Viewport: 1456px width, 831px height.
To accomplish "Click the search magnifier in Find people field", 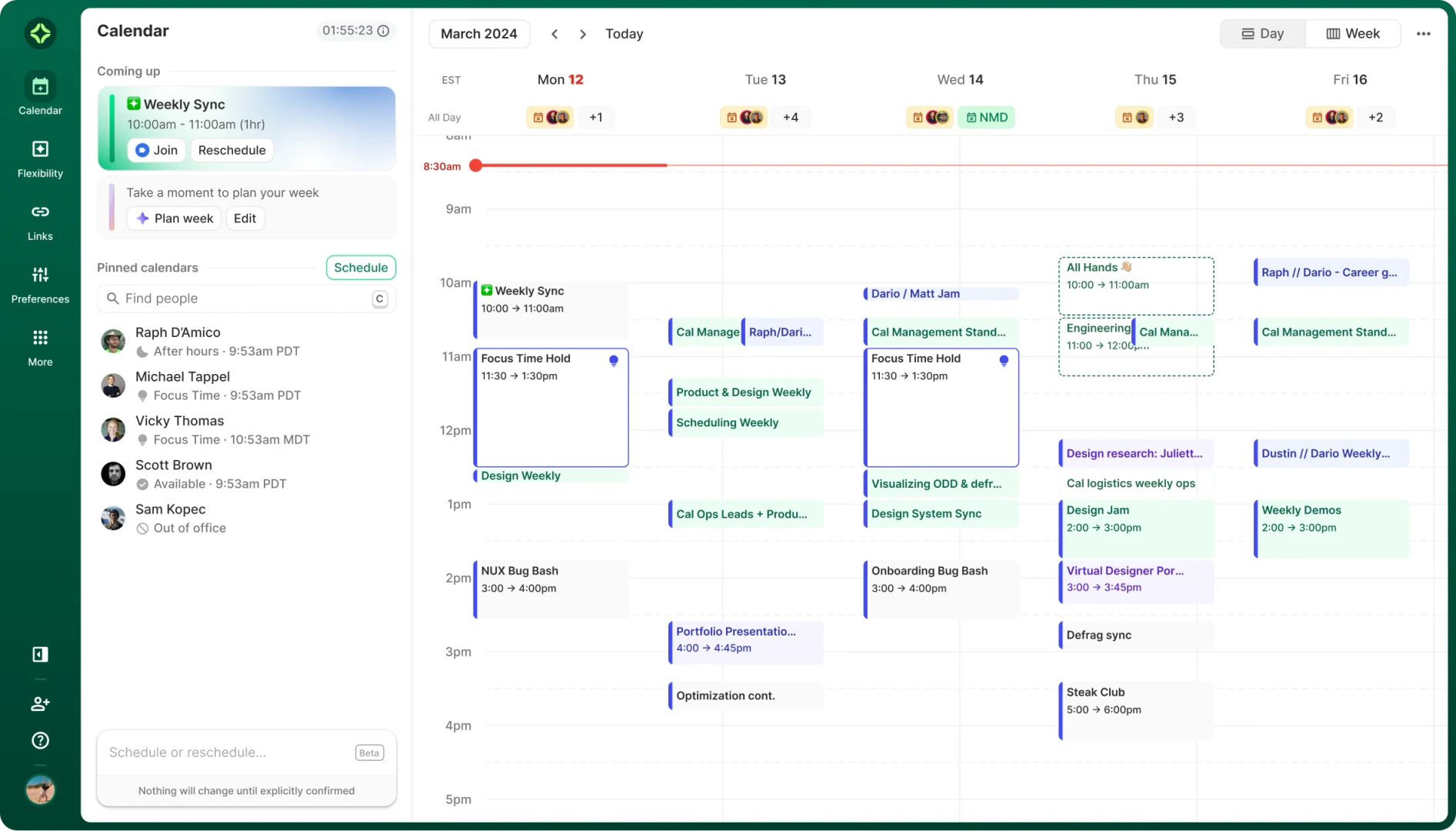I will pyautogui.click(x=112, y=299).
